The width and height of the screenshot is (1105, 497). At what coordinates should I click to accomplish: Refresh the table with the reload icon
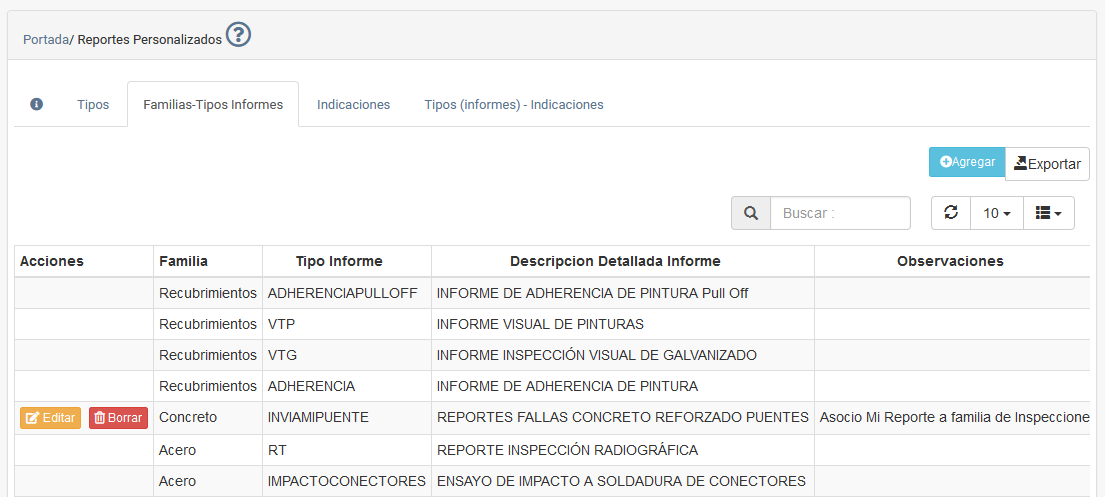coord(951,213)
